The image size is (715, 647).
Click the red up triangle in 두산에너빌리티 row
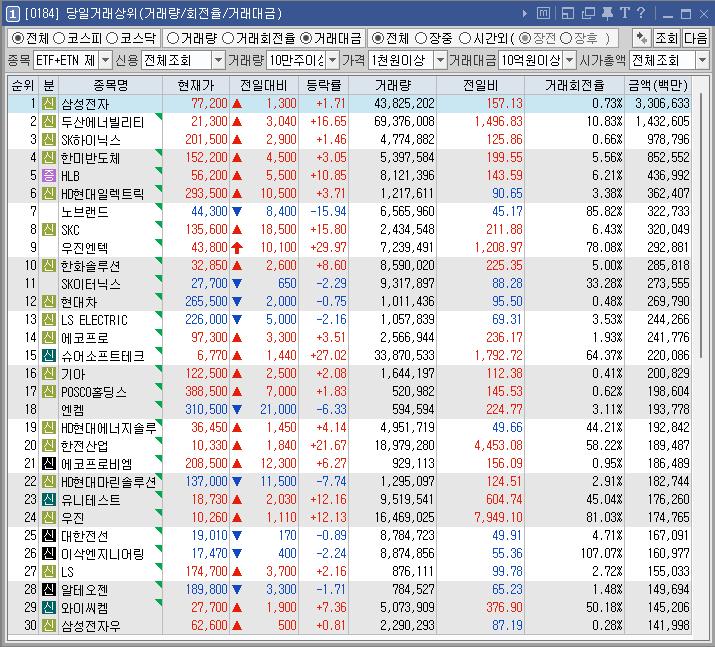pos(237,121)
